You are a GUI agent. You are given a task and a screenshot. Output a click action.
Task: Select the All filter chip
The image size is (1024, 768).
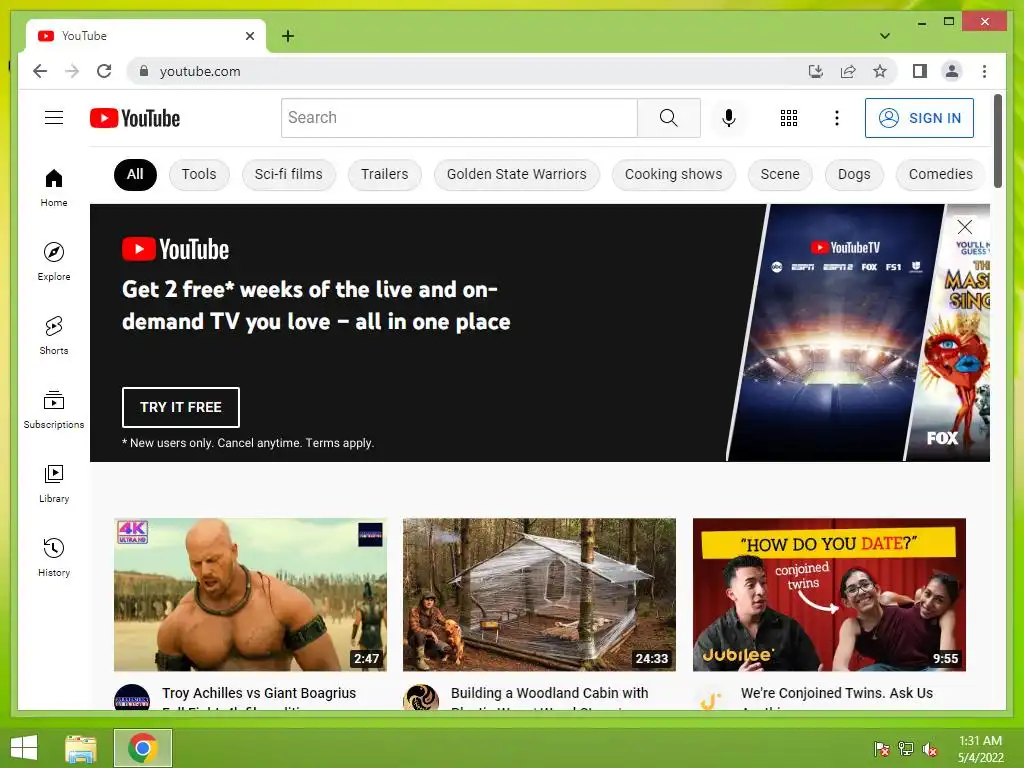[x=135, y=174]
